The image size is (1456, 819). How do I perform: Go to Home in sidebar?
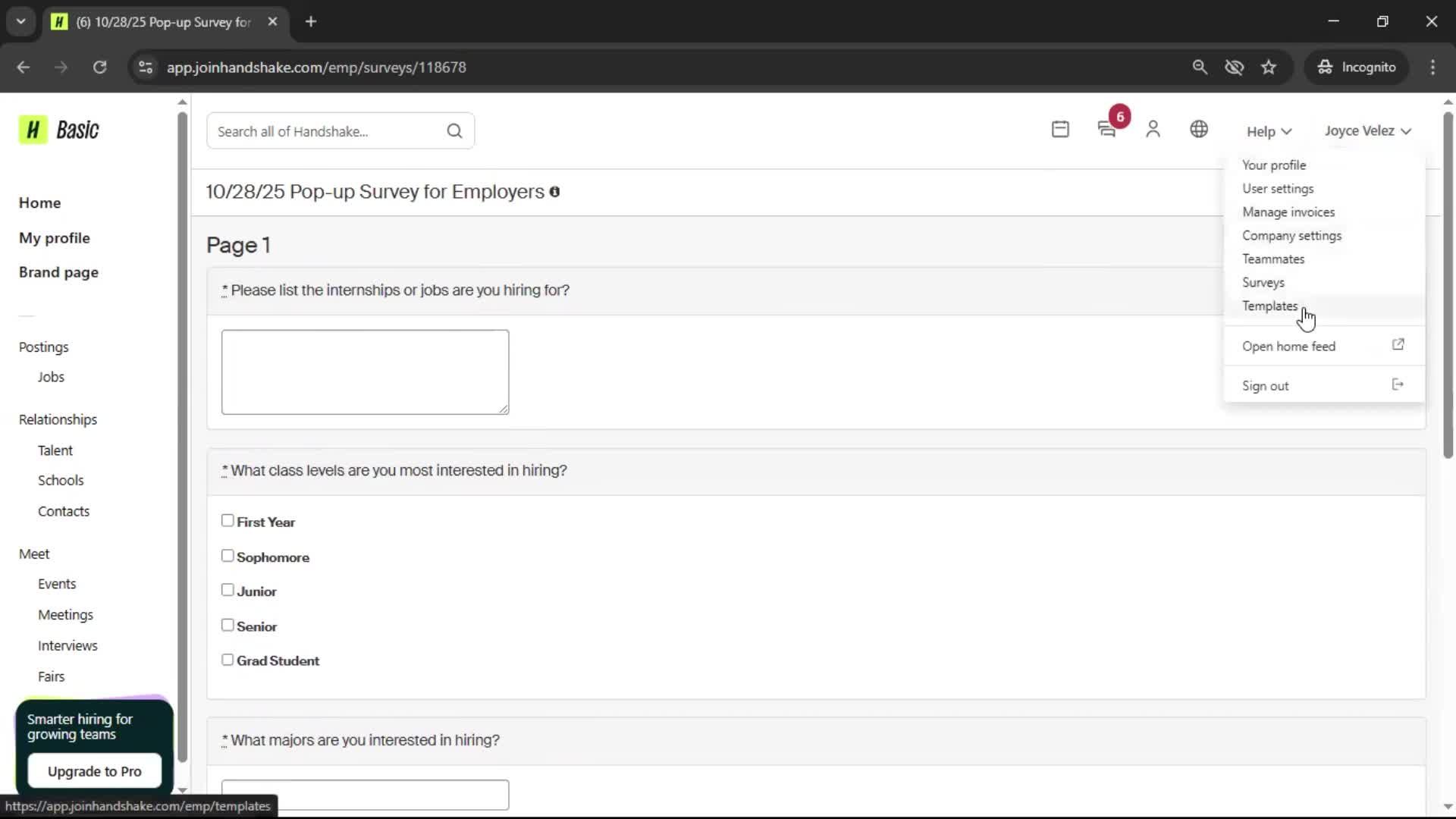pyautogui.click(x=39, y=203)
